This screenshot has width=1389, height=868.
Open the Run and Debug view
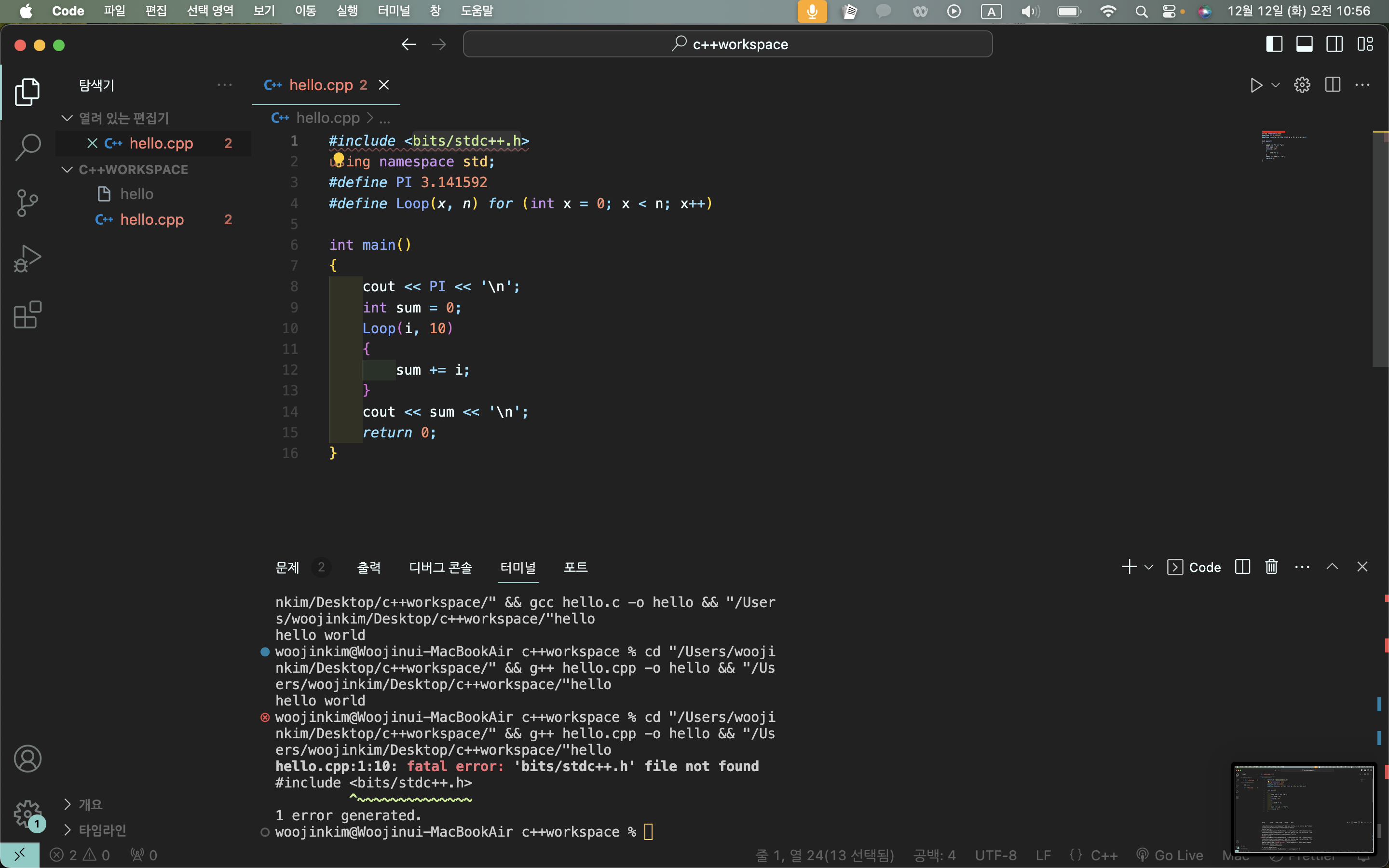27,259
